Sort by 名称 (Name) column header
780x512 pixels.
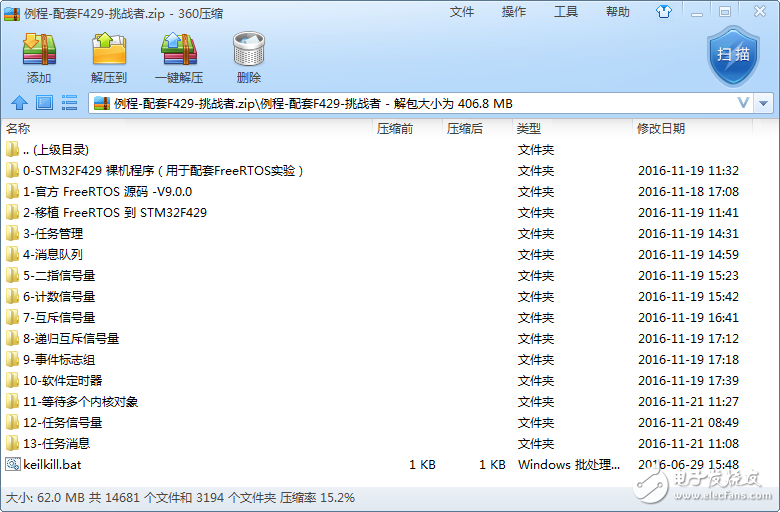coord(18,128)
